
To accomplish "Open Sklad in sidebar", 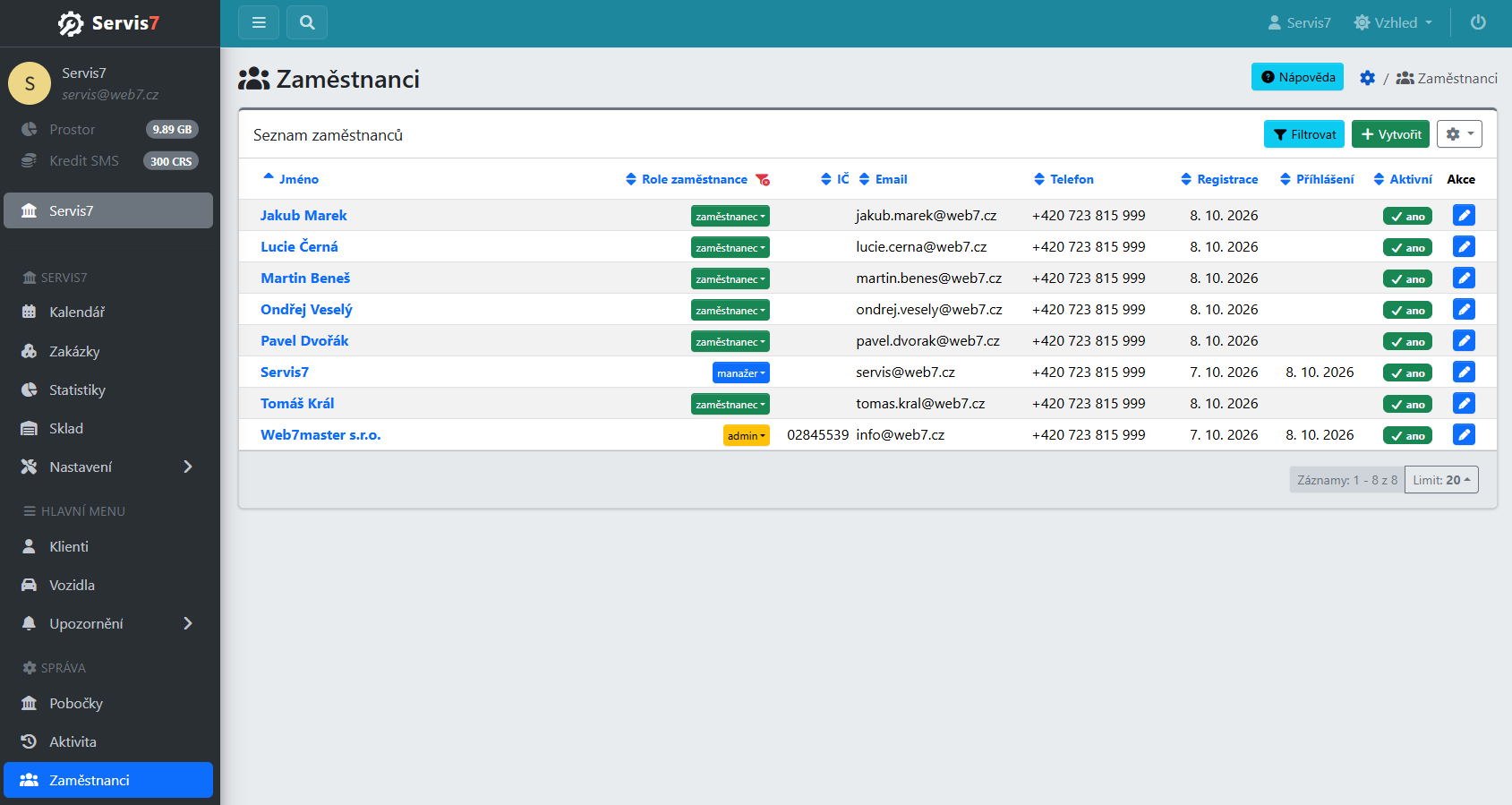I will pos(108,428).
